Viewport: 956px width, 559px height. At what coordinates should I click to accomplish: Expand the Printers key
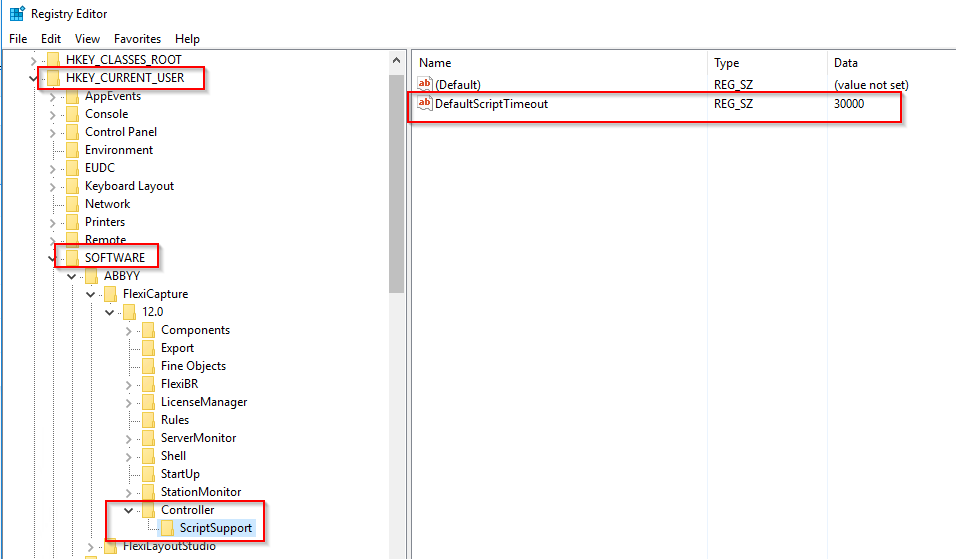click(52, 223)
